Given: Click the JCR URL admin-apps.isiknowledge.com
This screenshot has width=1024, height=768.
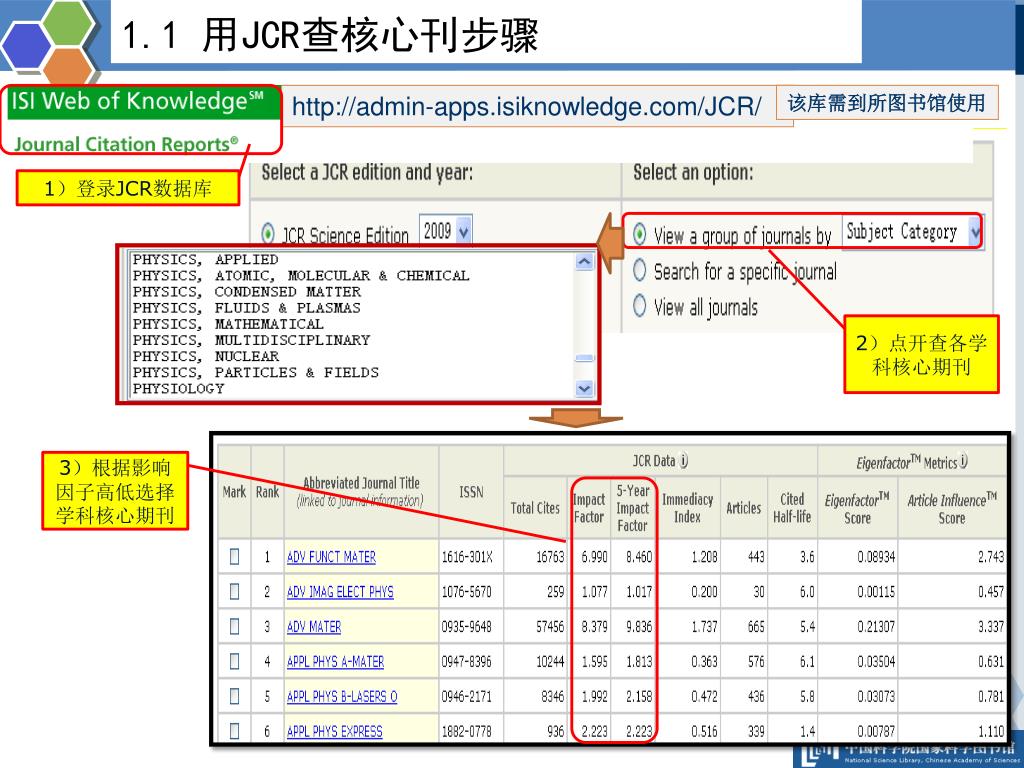Looking at the screenshot, I should pos(526,106).
